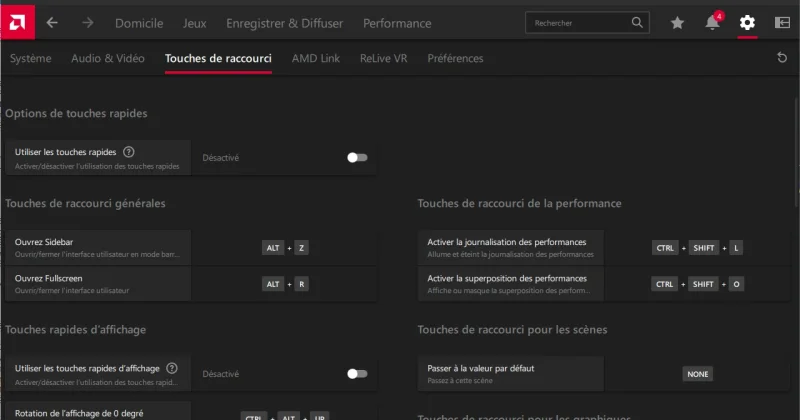Click Touches de raccourci générales heading
Image resolution: width=800 pixels, height=420 pixels.
pos(85,203)
